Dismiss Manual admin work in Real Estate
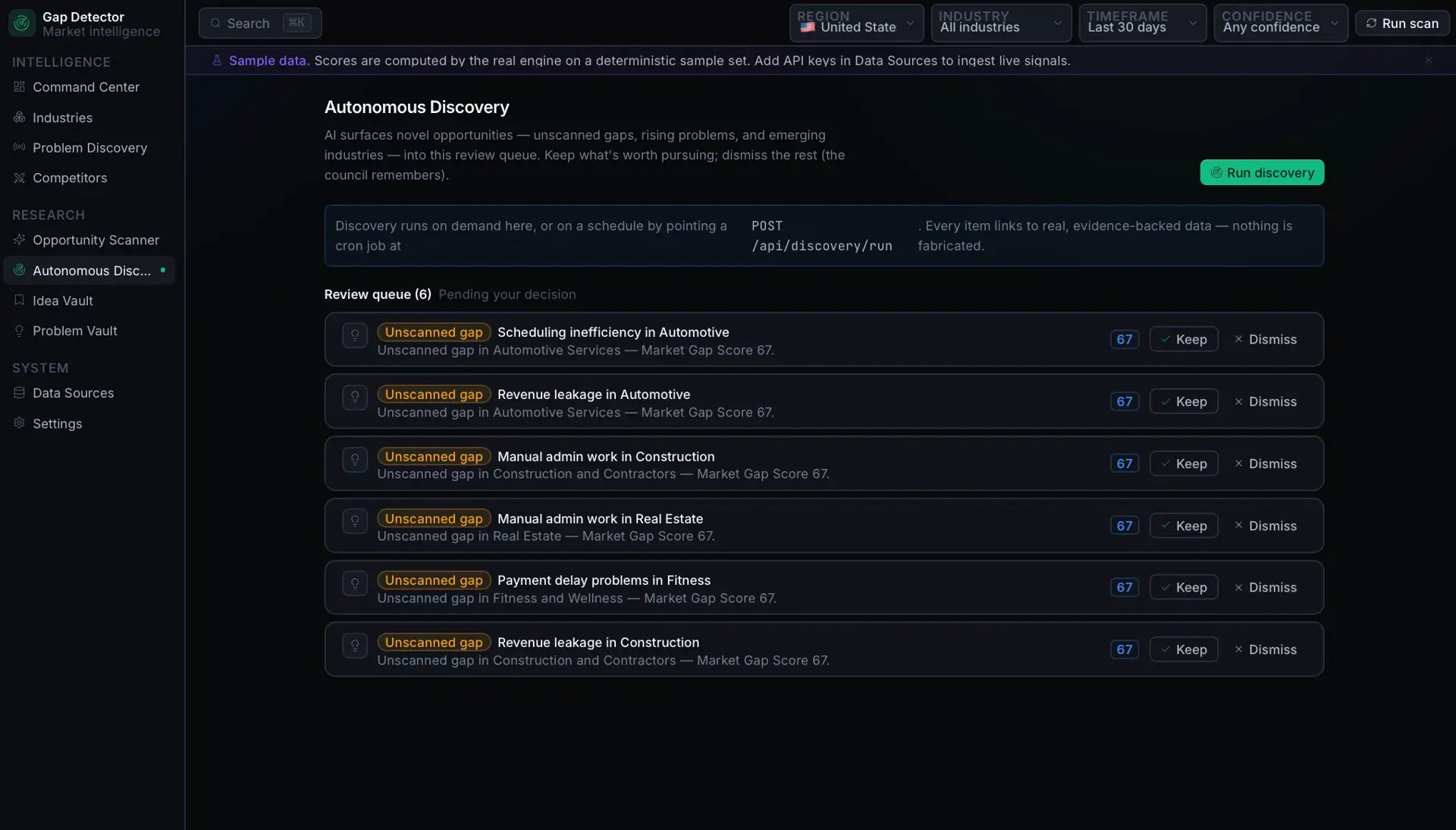This screenshot has height=830, width=1456. point(1265,526)
